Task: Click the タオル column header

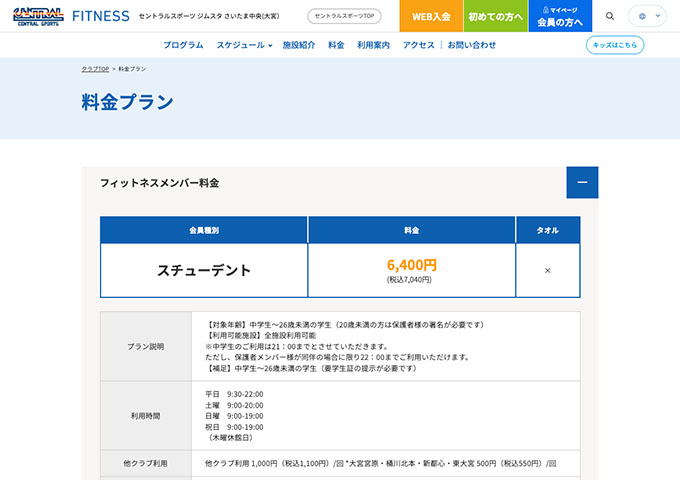Action: 548,230
